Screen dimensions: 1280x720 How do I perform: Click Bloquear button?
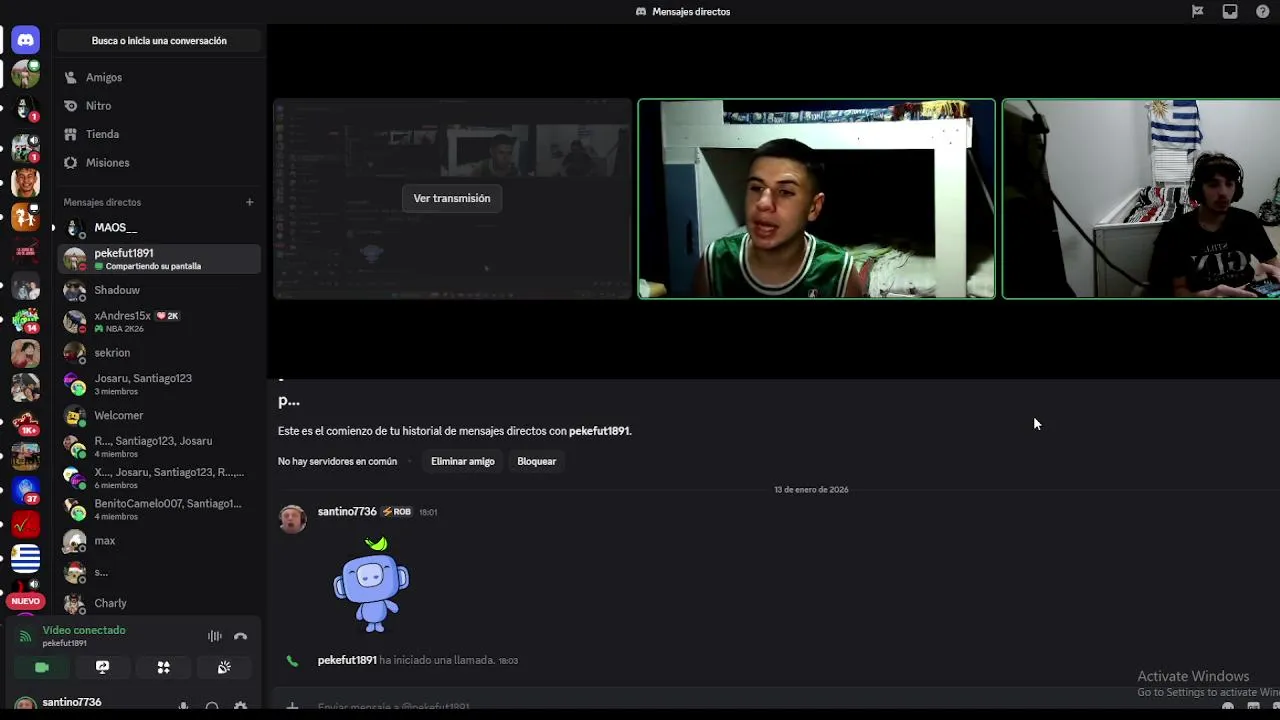tap(537, 461)
